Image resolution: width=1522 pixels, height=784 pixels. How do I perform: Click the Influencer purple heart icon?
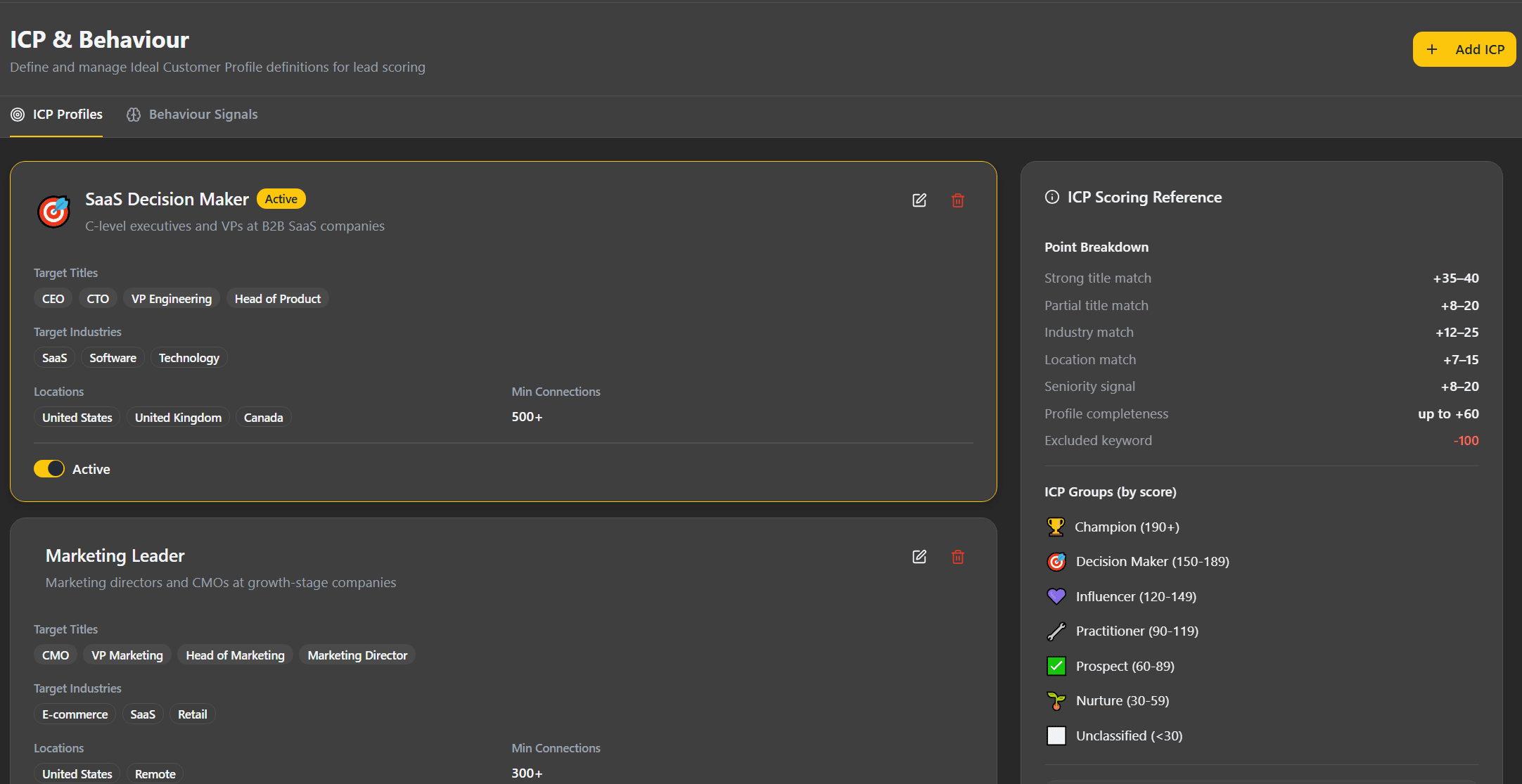click(x=1056, y=596)
